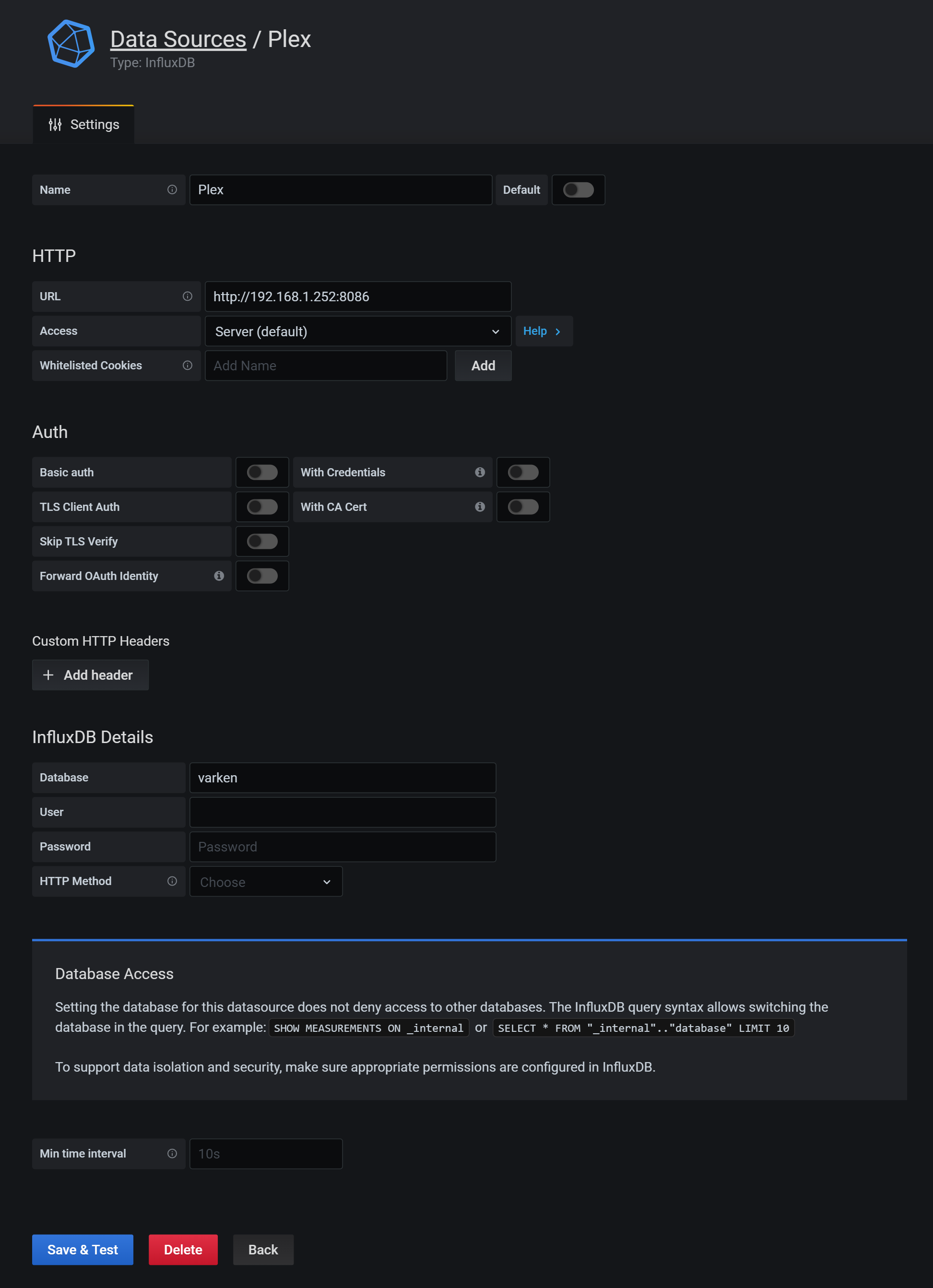Toggle the Default data source switch

(578, 189)
